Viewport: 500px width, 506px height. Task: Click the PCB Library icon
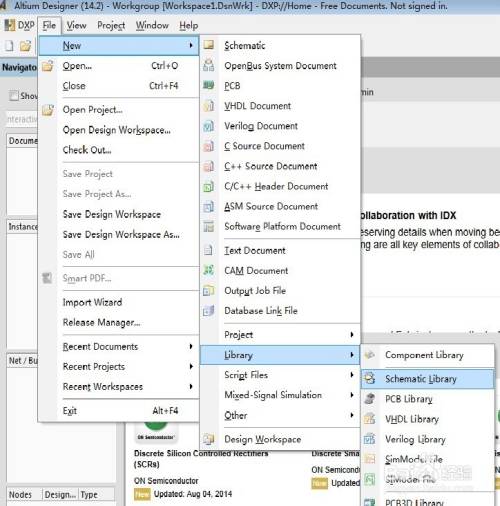coord(370,399)
